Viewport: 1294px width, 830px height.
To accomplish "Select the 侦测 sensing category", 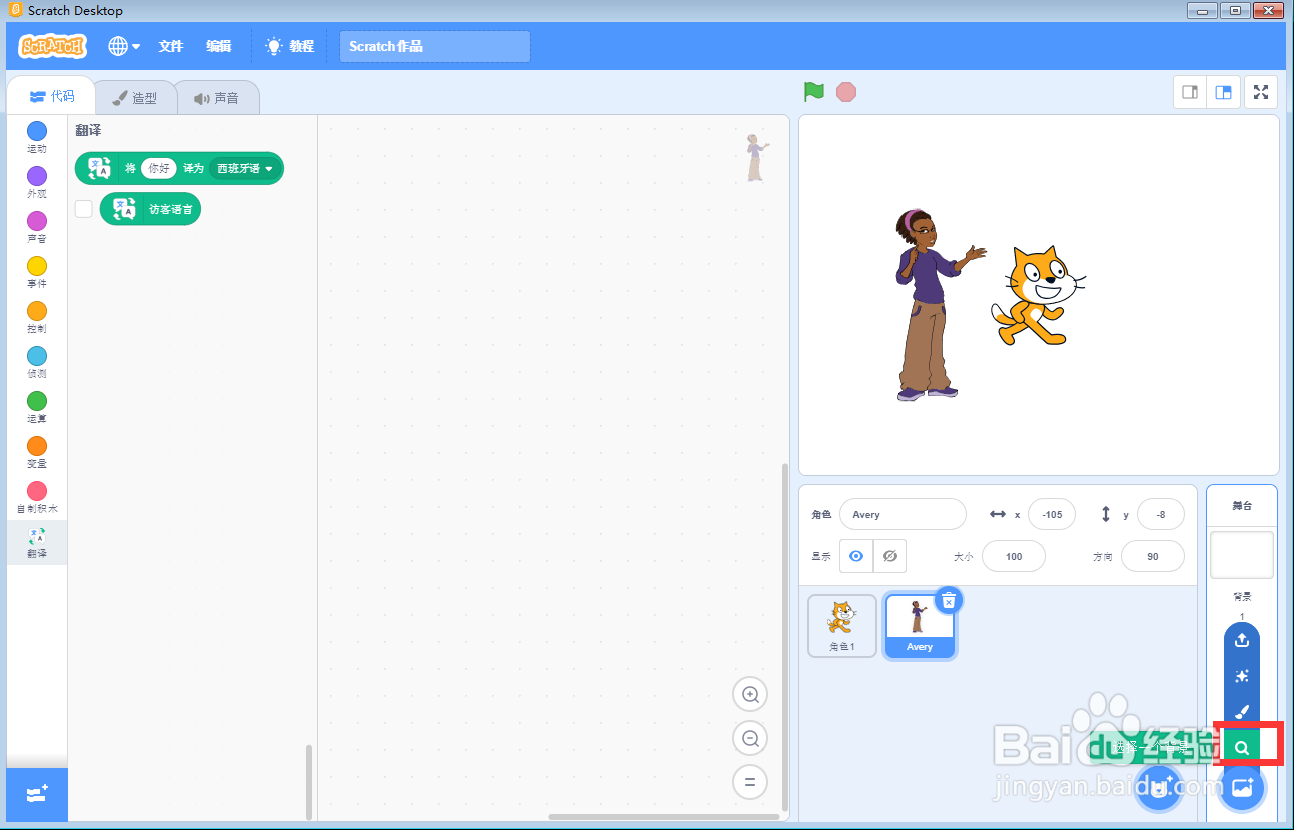I will [37, 363].
